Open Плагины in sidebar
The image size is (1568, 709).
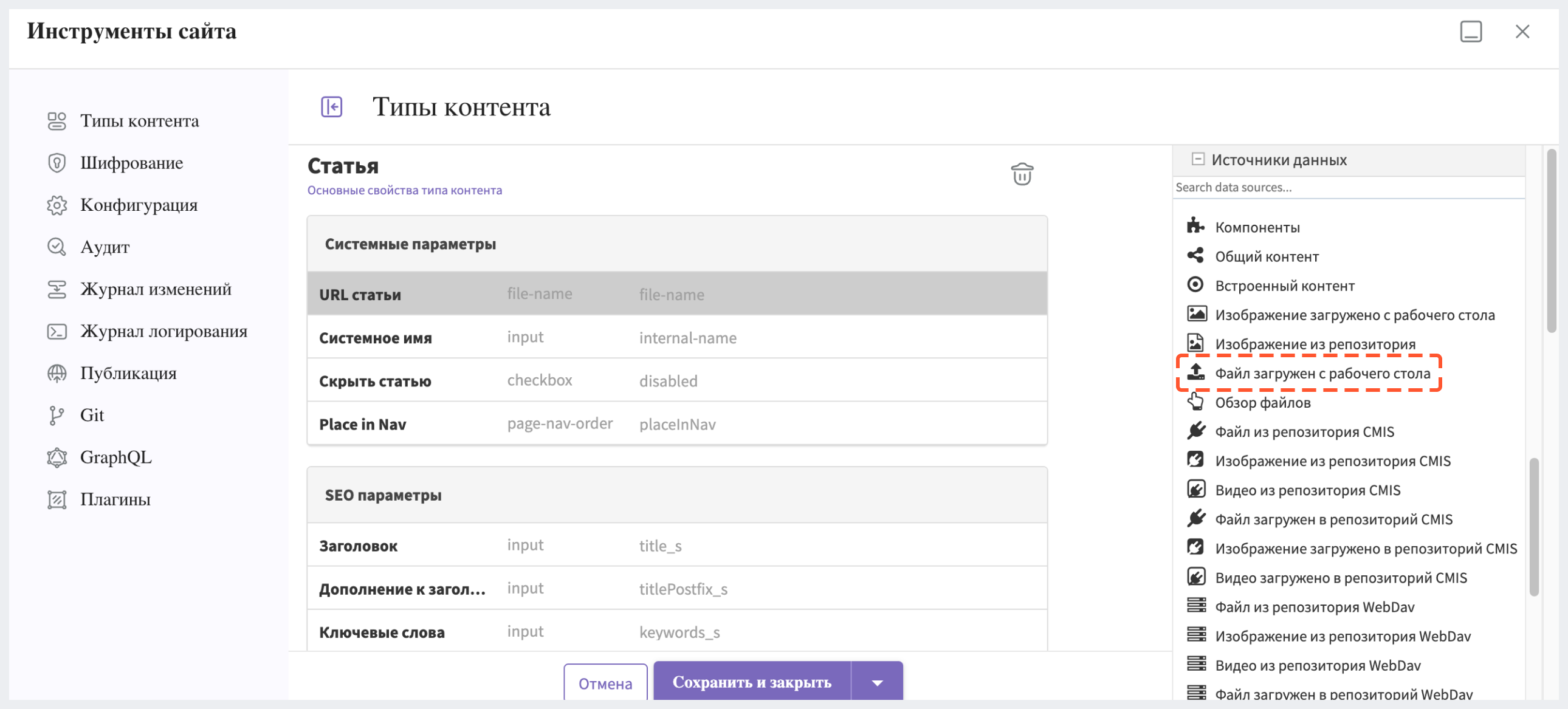pyautogui.click(x=115, y=499)
